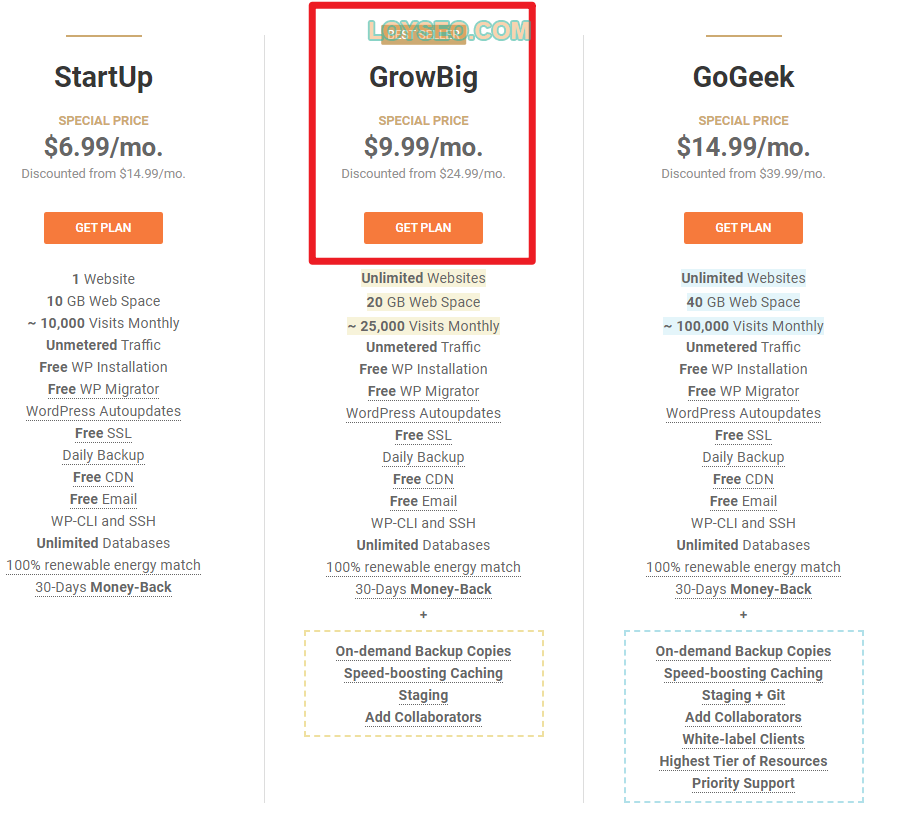
Task: Click '100% renewable energy match' under GrowBig
Action: pyautogui.click(x=423, y=567)
